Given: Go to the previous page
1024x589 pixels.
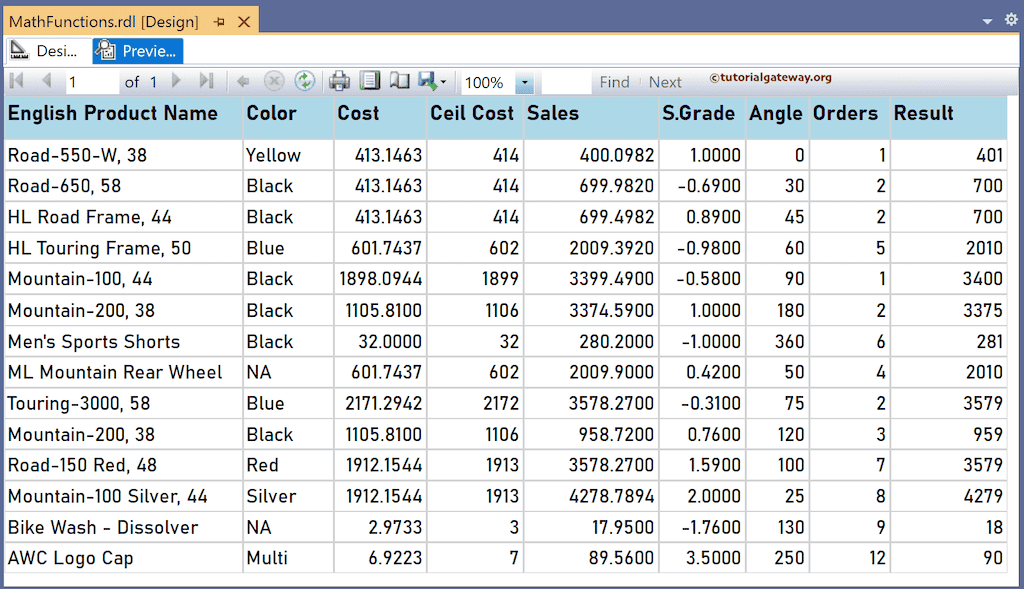Looking at the screenshot, I should coord(45,82).
